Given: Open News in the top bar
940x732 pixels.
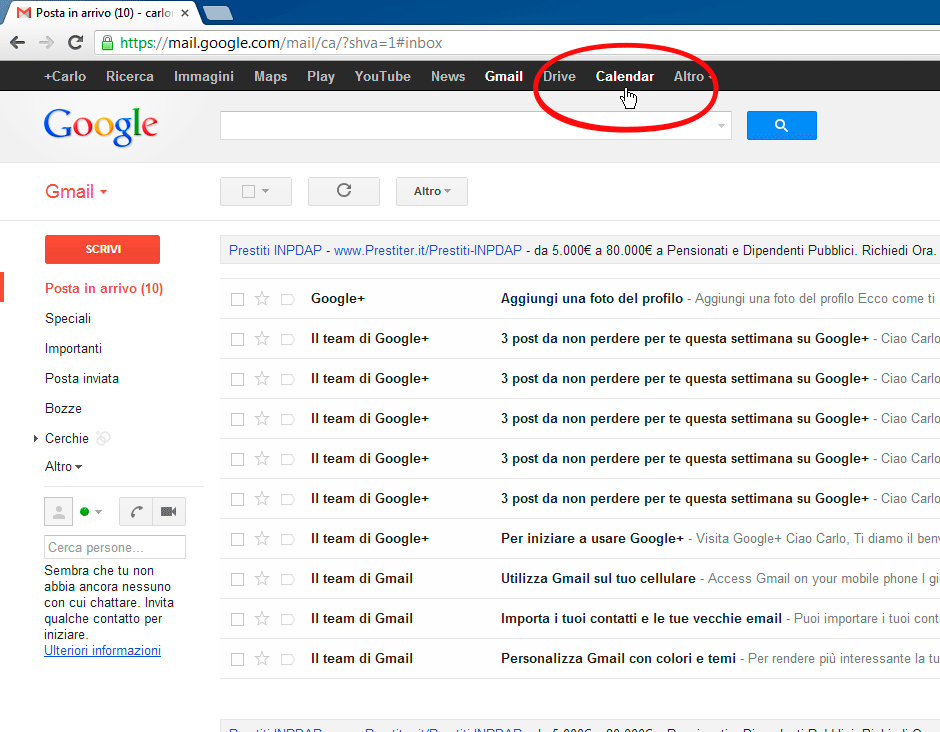Looking at the screenshot, I should (x=448, y=77).
